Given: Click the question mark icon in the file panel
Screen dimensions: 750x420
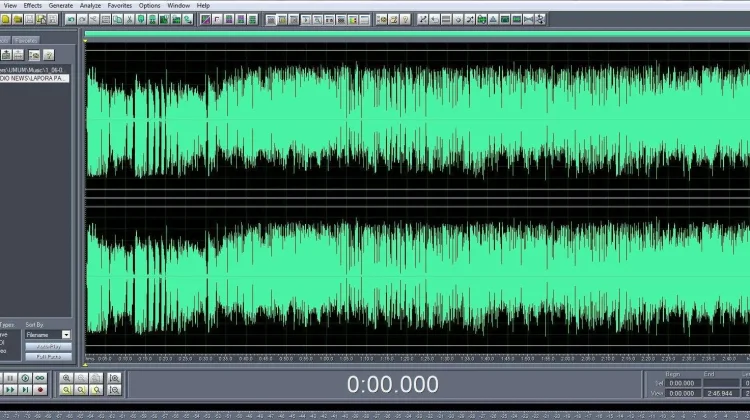Looking at the screenshot, I should (48, 55).
